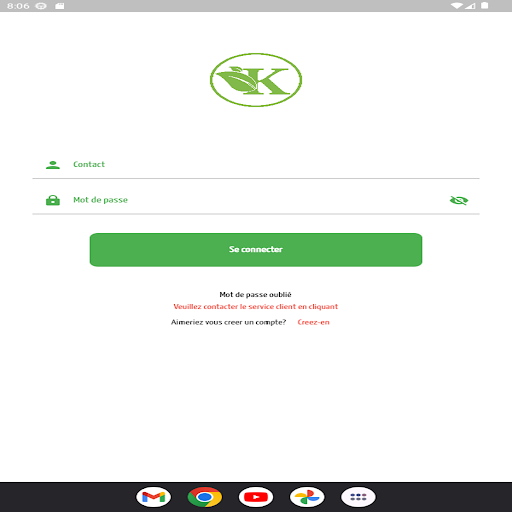Open Gmail from the dock

(153, 497)
